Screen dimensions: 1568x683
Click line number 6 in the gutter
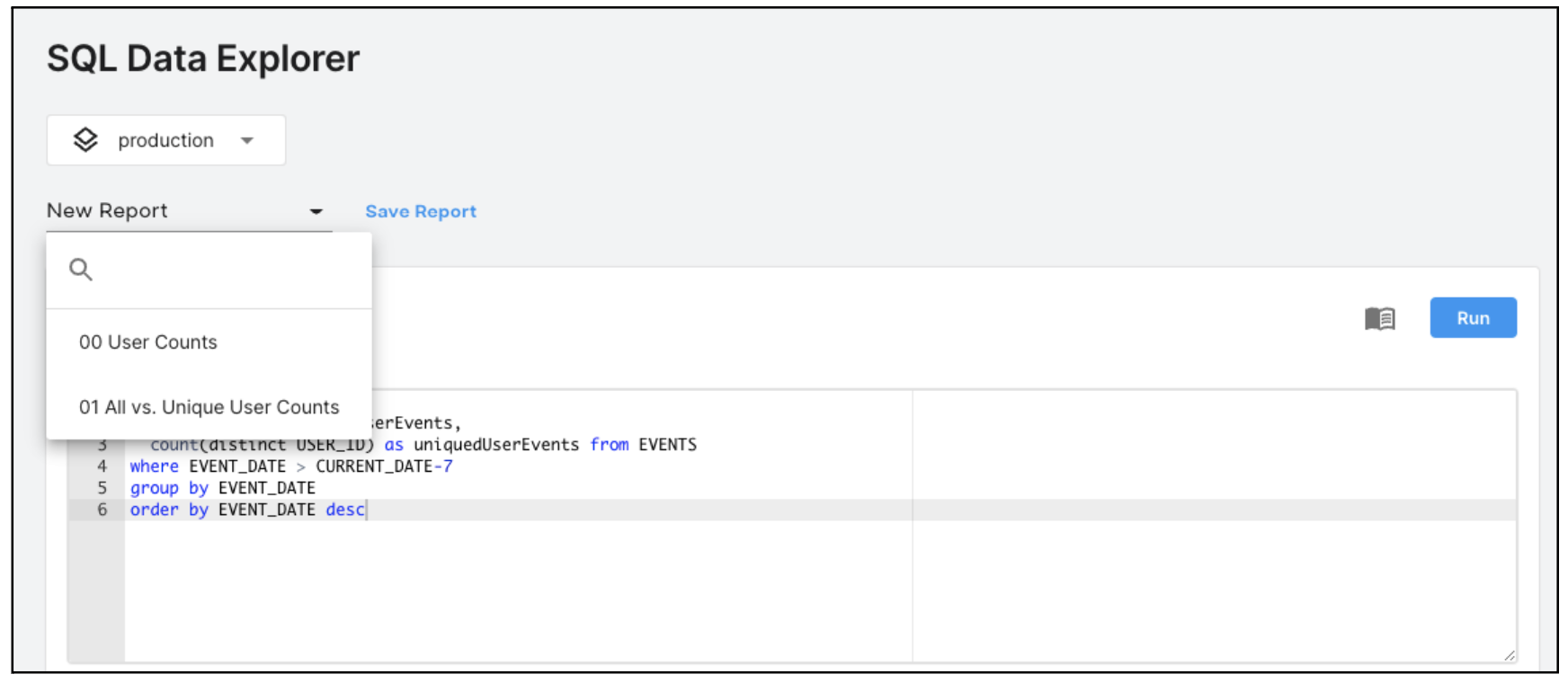coord(102,510)
